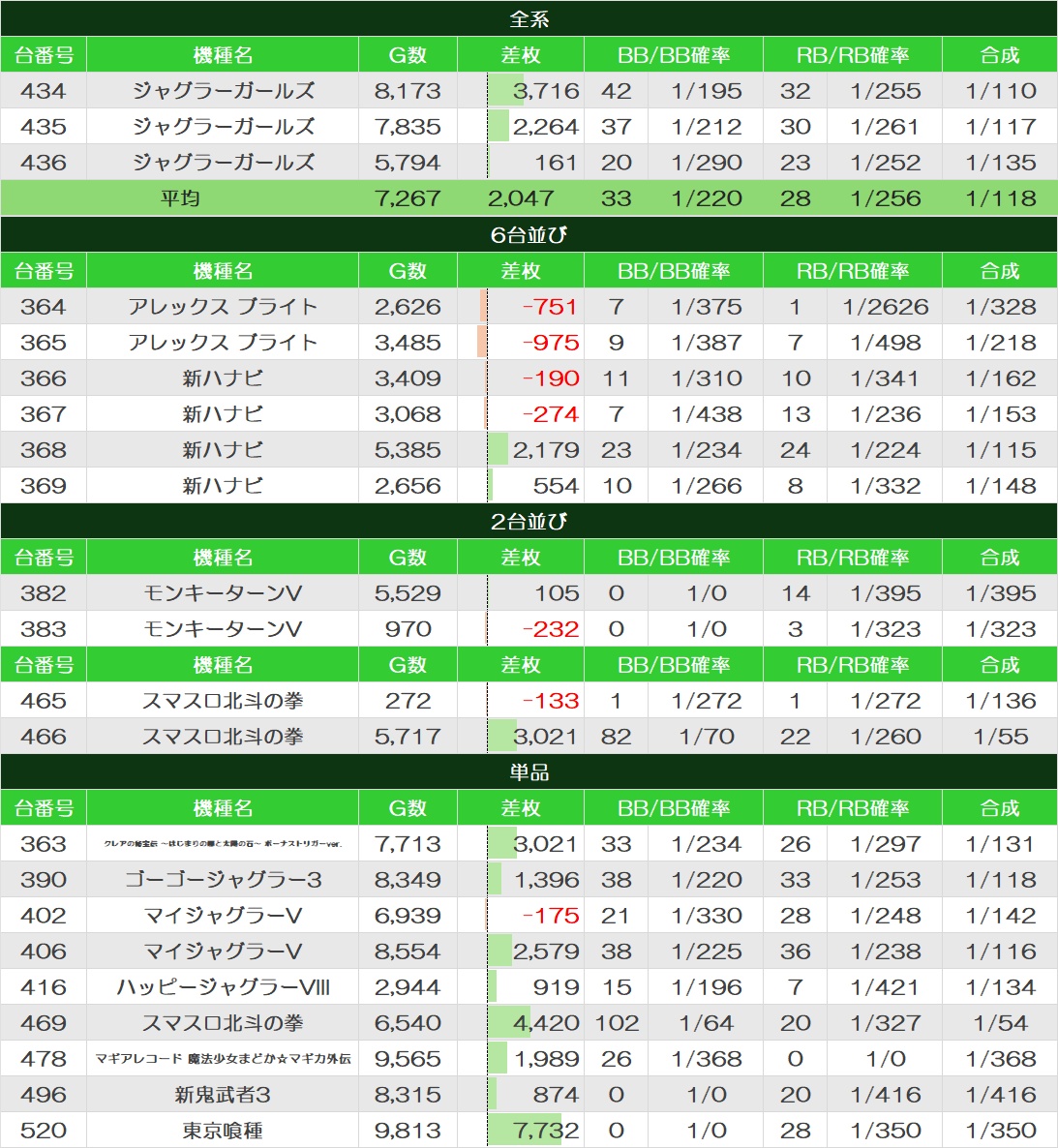Select machine number 369 cell
1058x1148 pixels.
(x=44, y=485)
